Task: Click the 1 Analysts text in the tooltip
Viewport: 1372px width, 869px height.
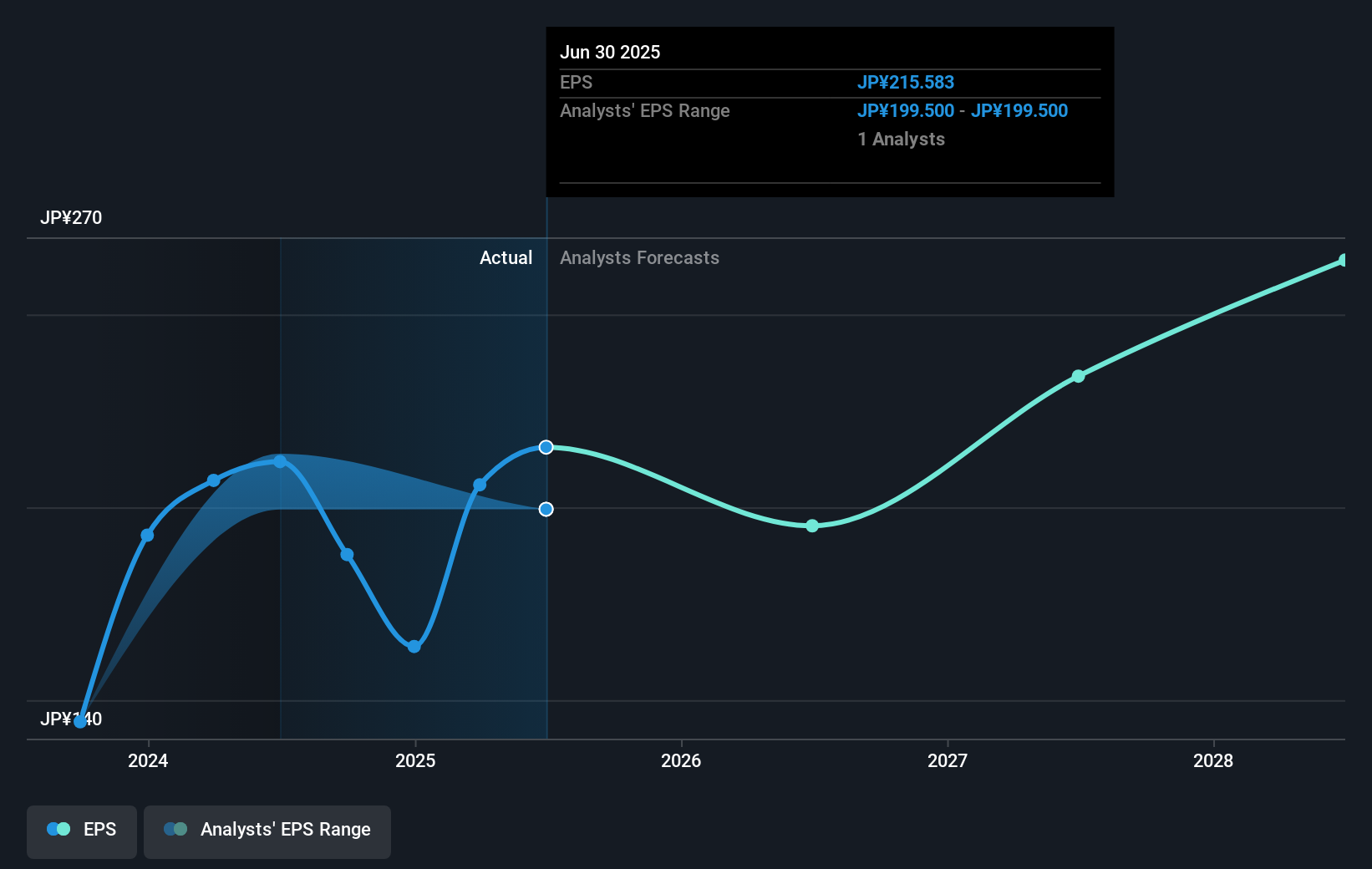Action: click(x=901, y=139)
